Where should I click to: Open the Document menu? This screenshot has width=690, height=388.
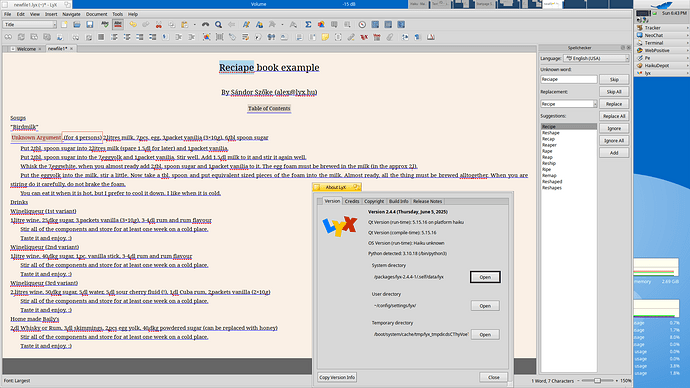(x=96, y=14)
